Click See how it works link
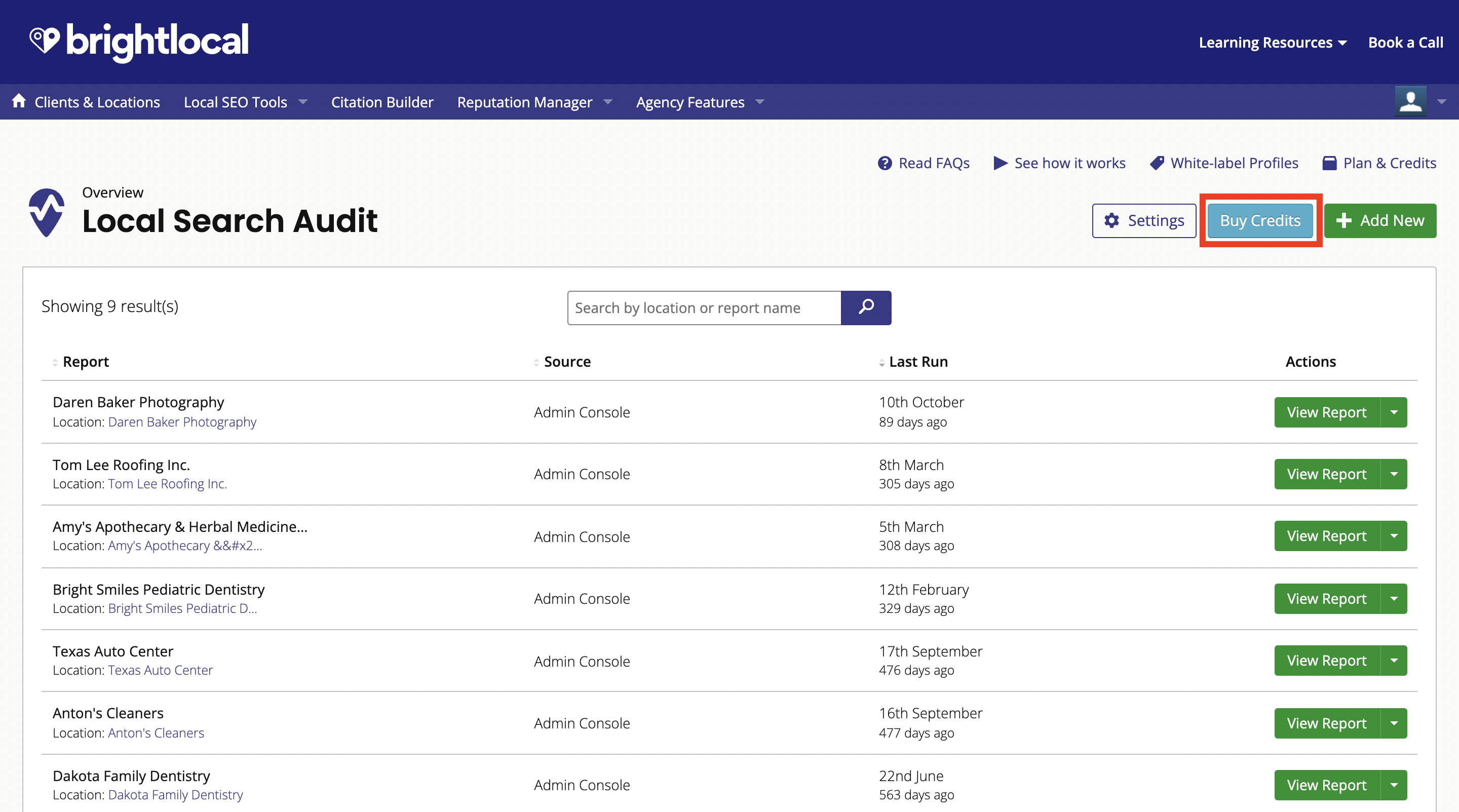This screenshot has height=812, width=1459. tap(1070, 163)
